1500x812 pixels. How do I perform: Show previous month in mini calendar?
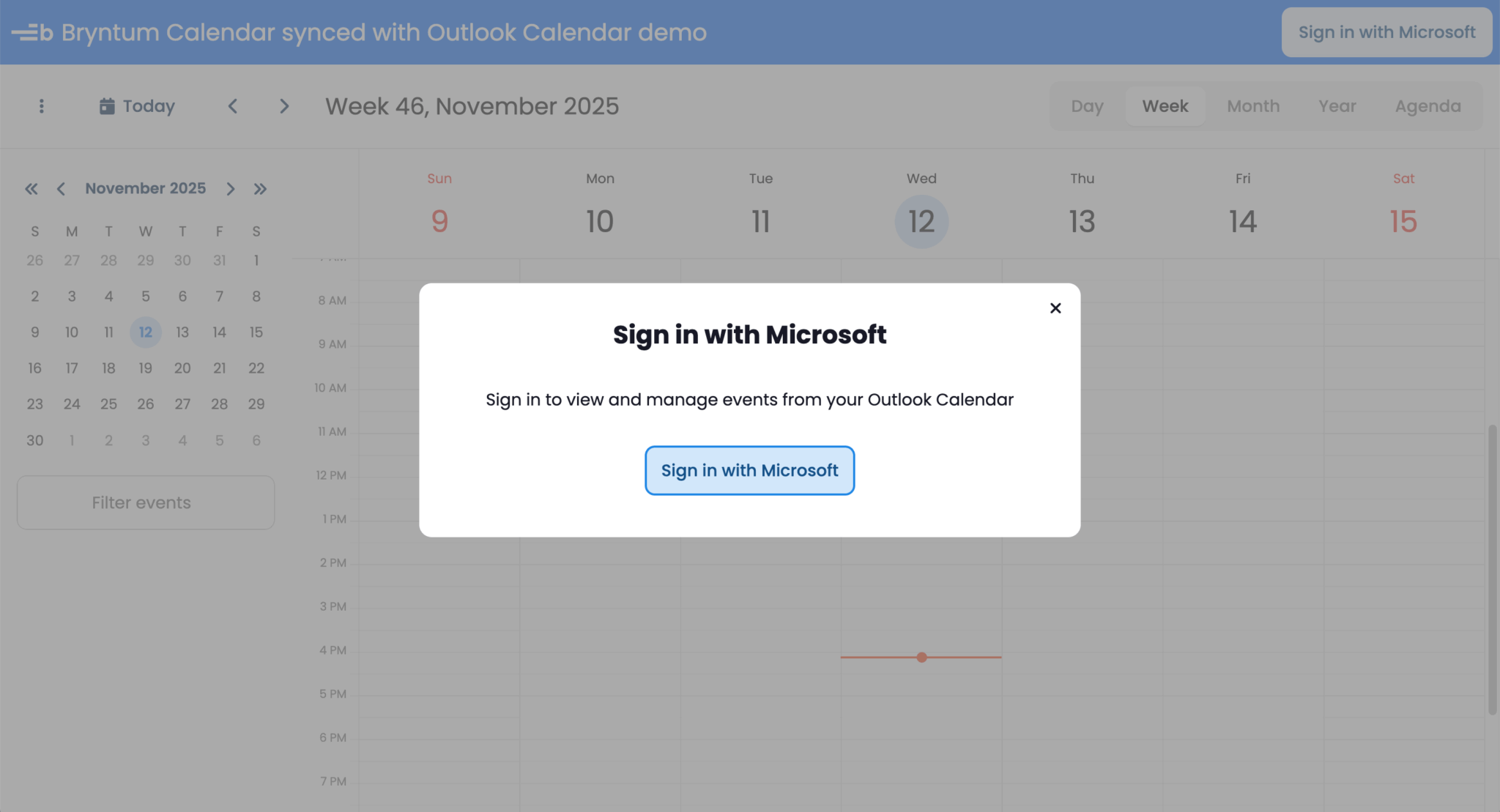[x=61, y=189]
